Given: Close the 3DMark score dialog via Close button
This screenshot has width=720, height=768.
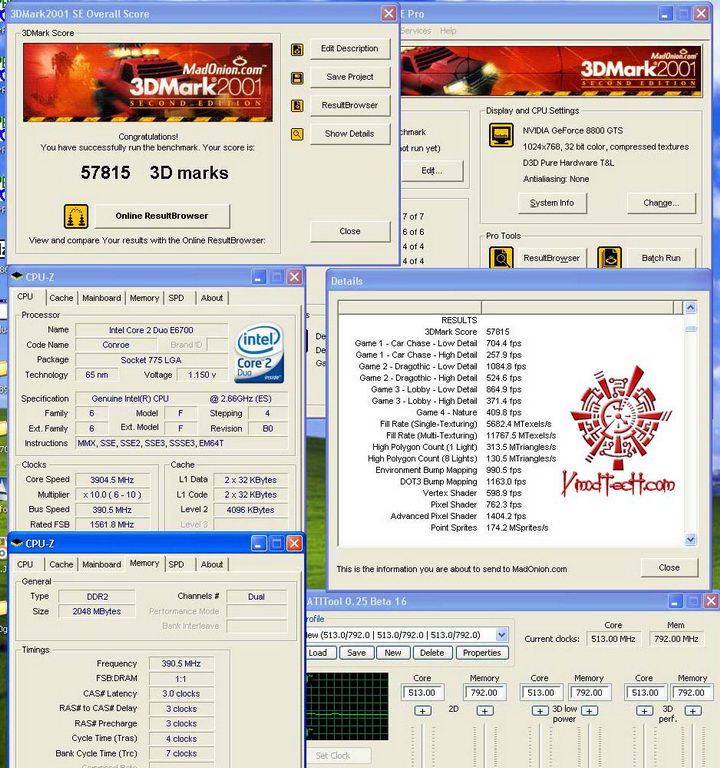Looking at the screenshot, I should tap(350, 231).
